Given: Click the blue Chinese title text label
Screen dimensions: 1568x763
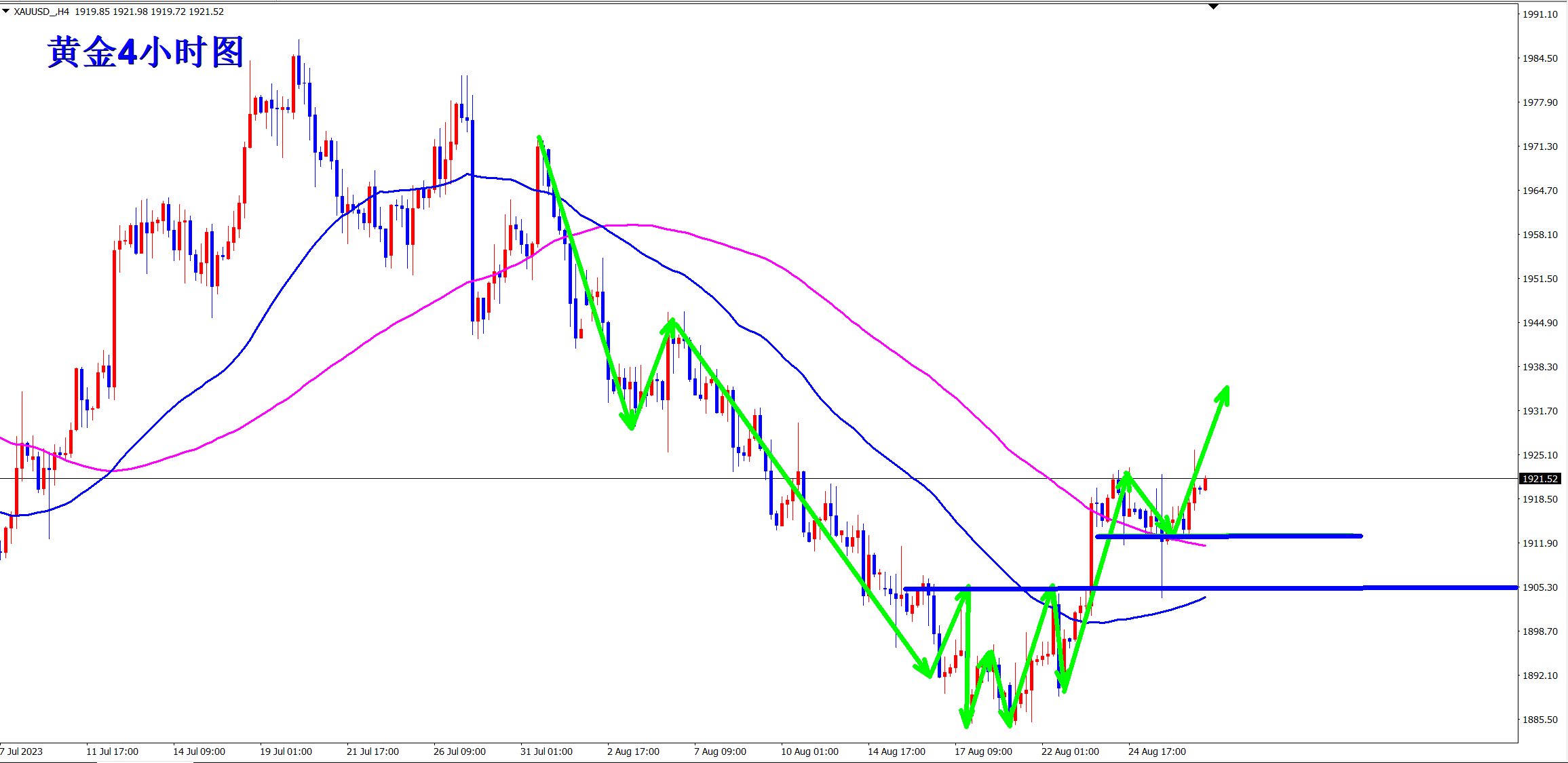Looking at the screenshot, I should 145,52.
